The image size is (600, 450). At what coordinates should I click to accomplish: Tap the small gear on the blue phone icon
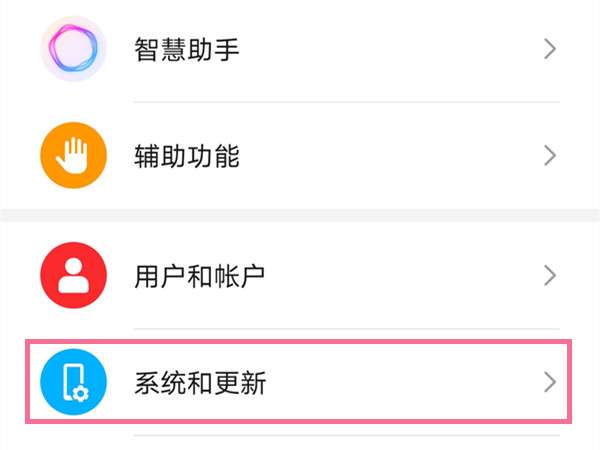click(83, 391)
